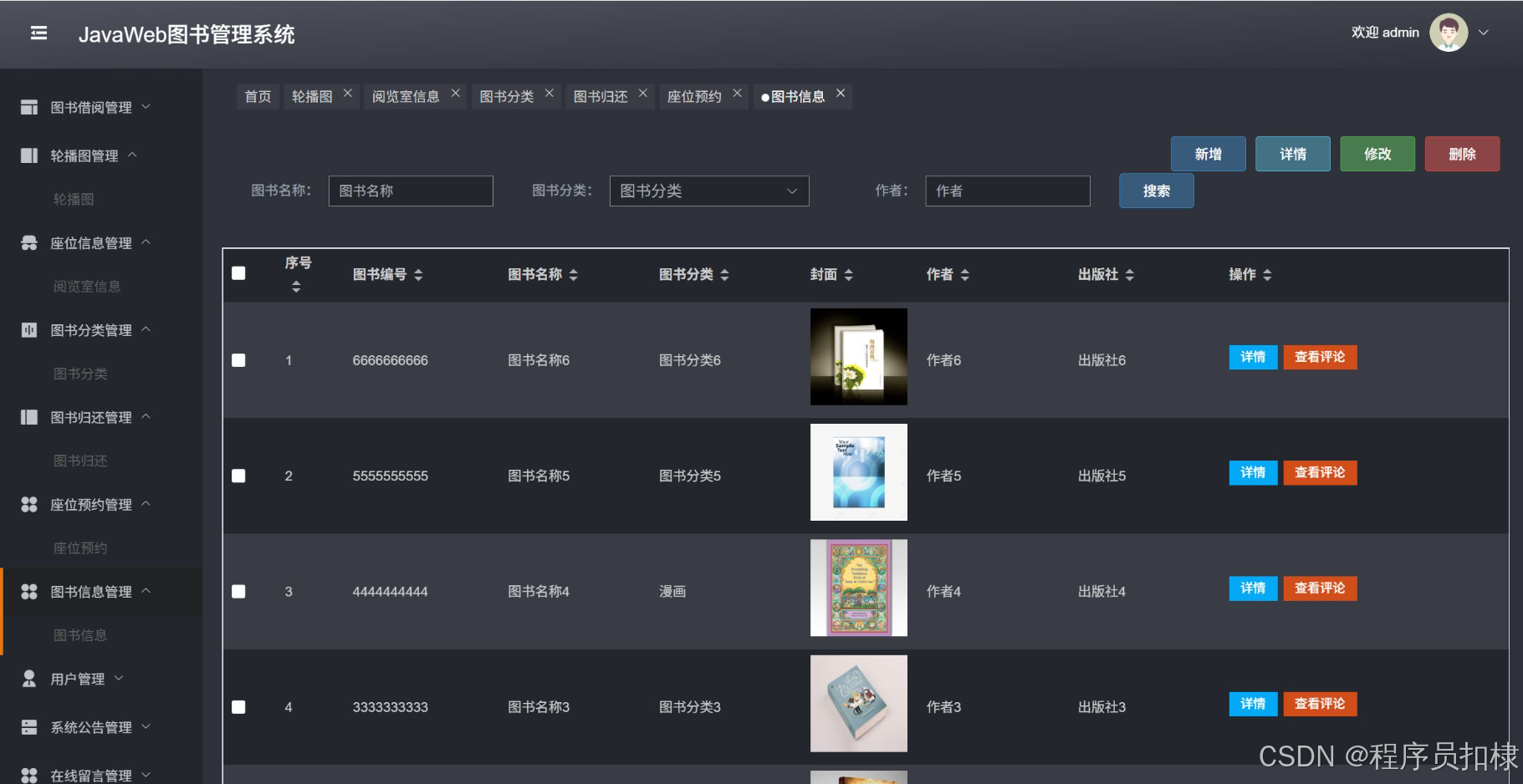Toggle the hamburger sidebar menu icon
This screenshot has width=1523, height=784.
click(x=38, y=33)
